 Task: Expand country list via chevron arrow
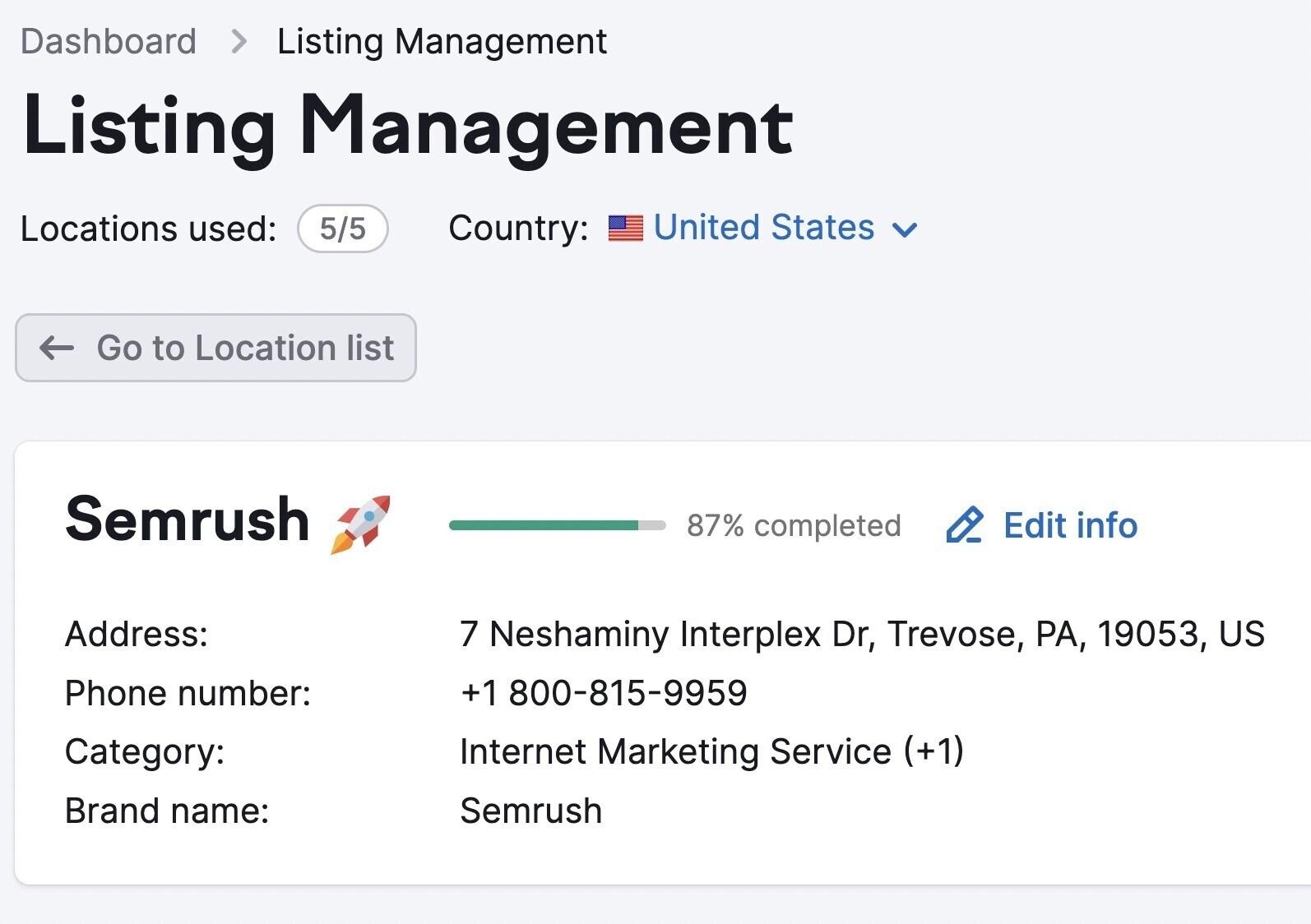coord(905,230)
